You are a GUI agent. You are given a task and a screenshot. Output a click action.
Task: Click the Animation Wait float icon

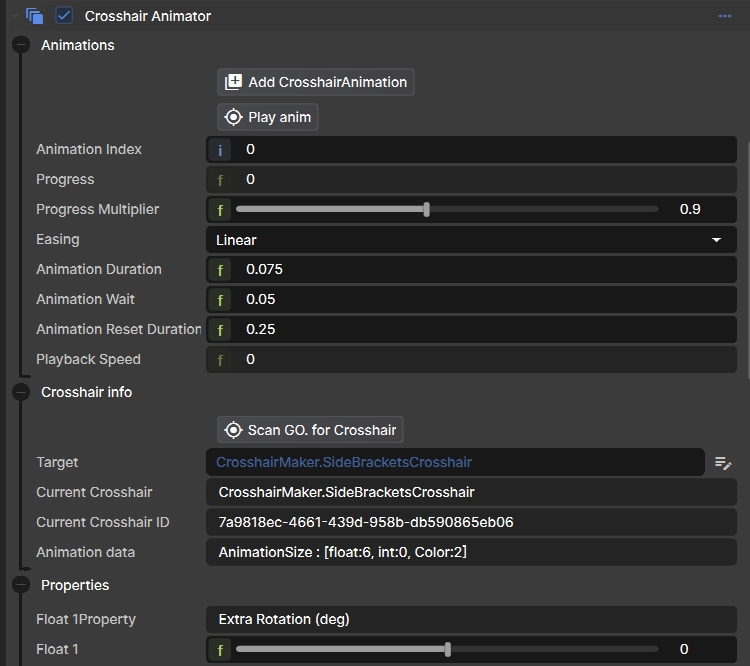point(220,300)
